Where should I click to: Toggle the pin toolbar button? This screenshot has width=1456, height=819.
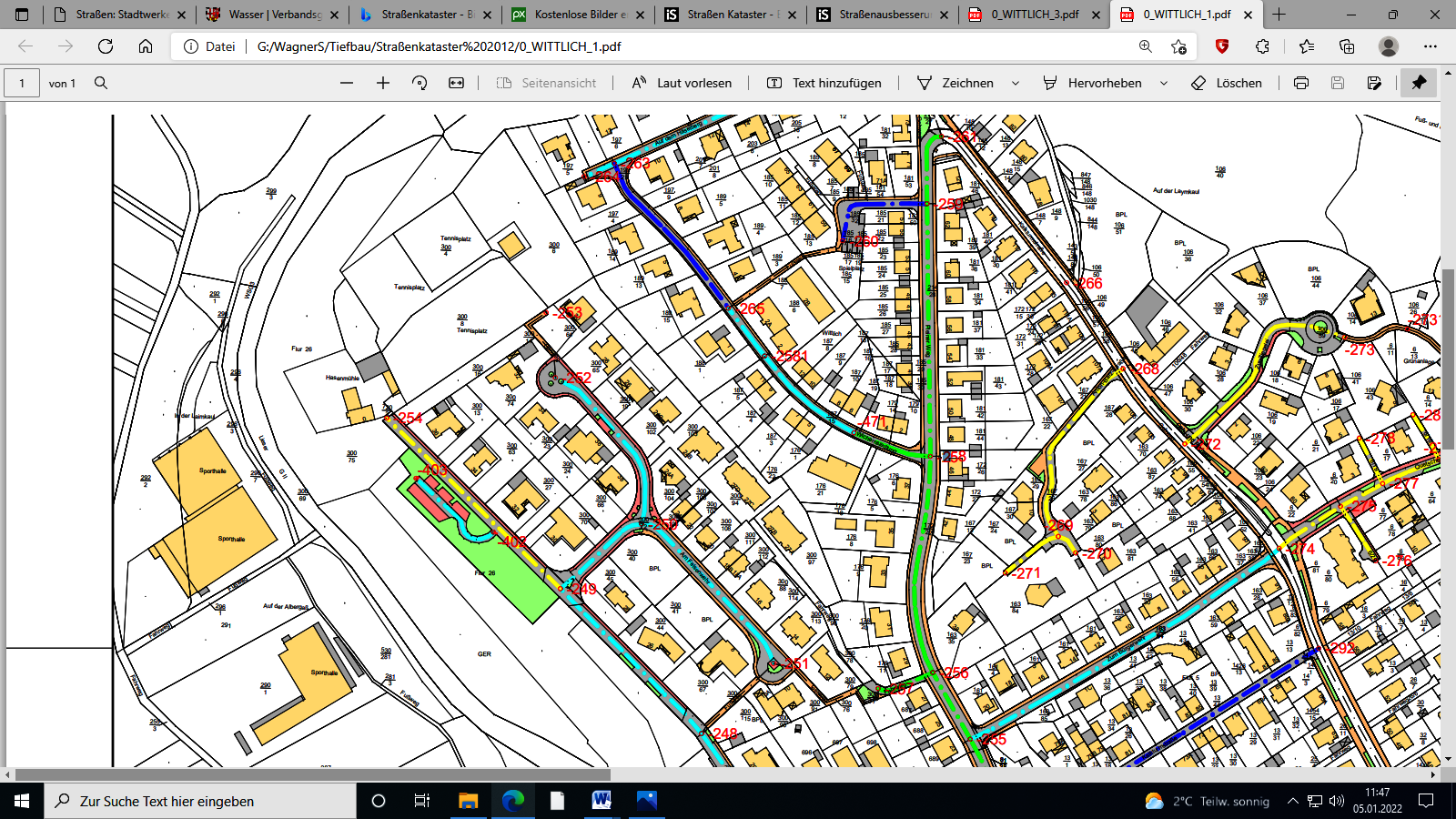pos(1419,83)
